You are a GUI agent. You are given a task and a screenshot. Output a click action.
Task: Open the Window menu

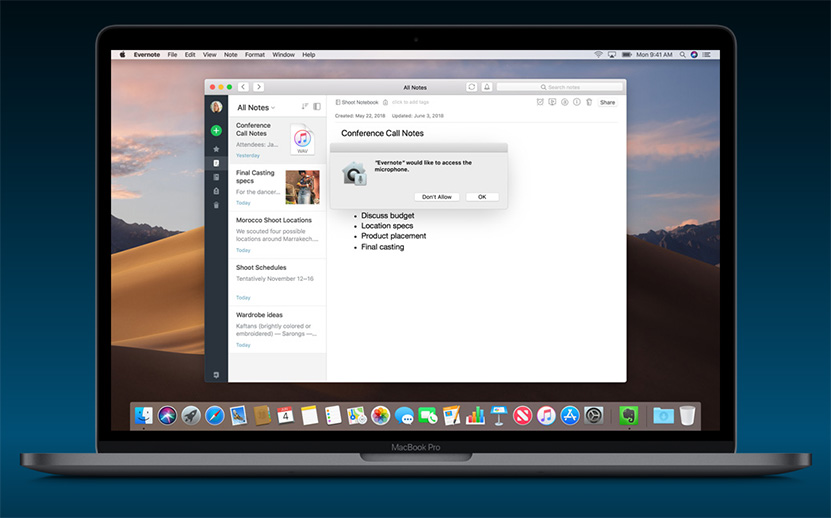(284, 55)
